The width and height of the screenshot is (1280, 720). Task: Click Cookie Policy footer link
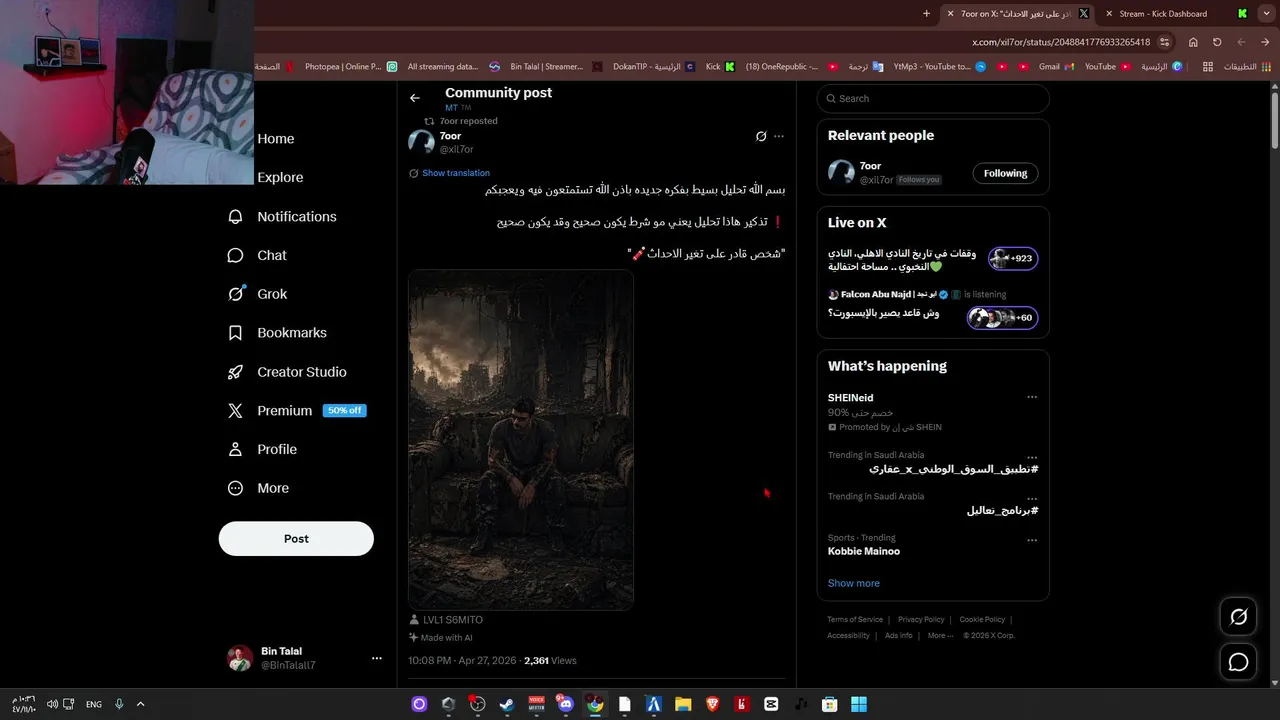pos(982,620)
